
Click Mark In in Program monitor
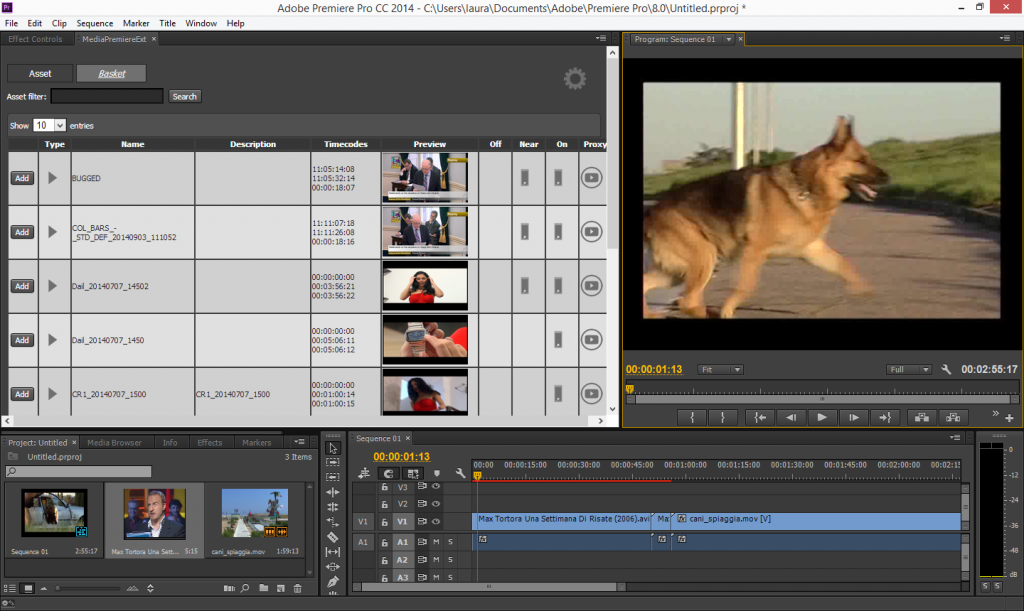tap(692, 418)
